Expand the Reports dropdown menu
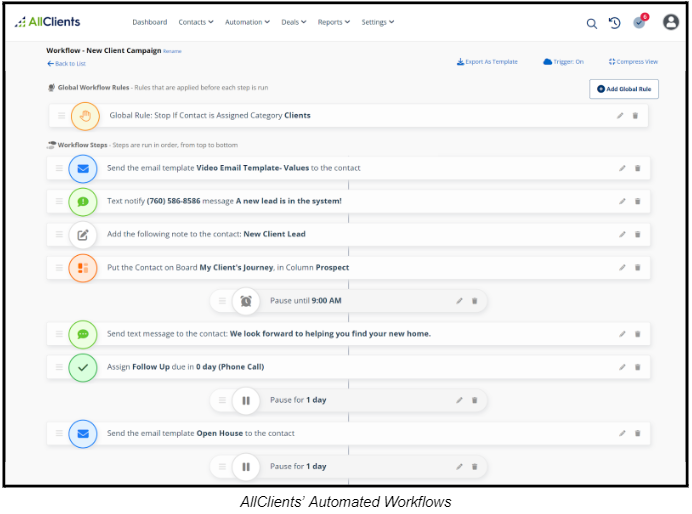692x514 pixels. coord(334,22)
